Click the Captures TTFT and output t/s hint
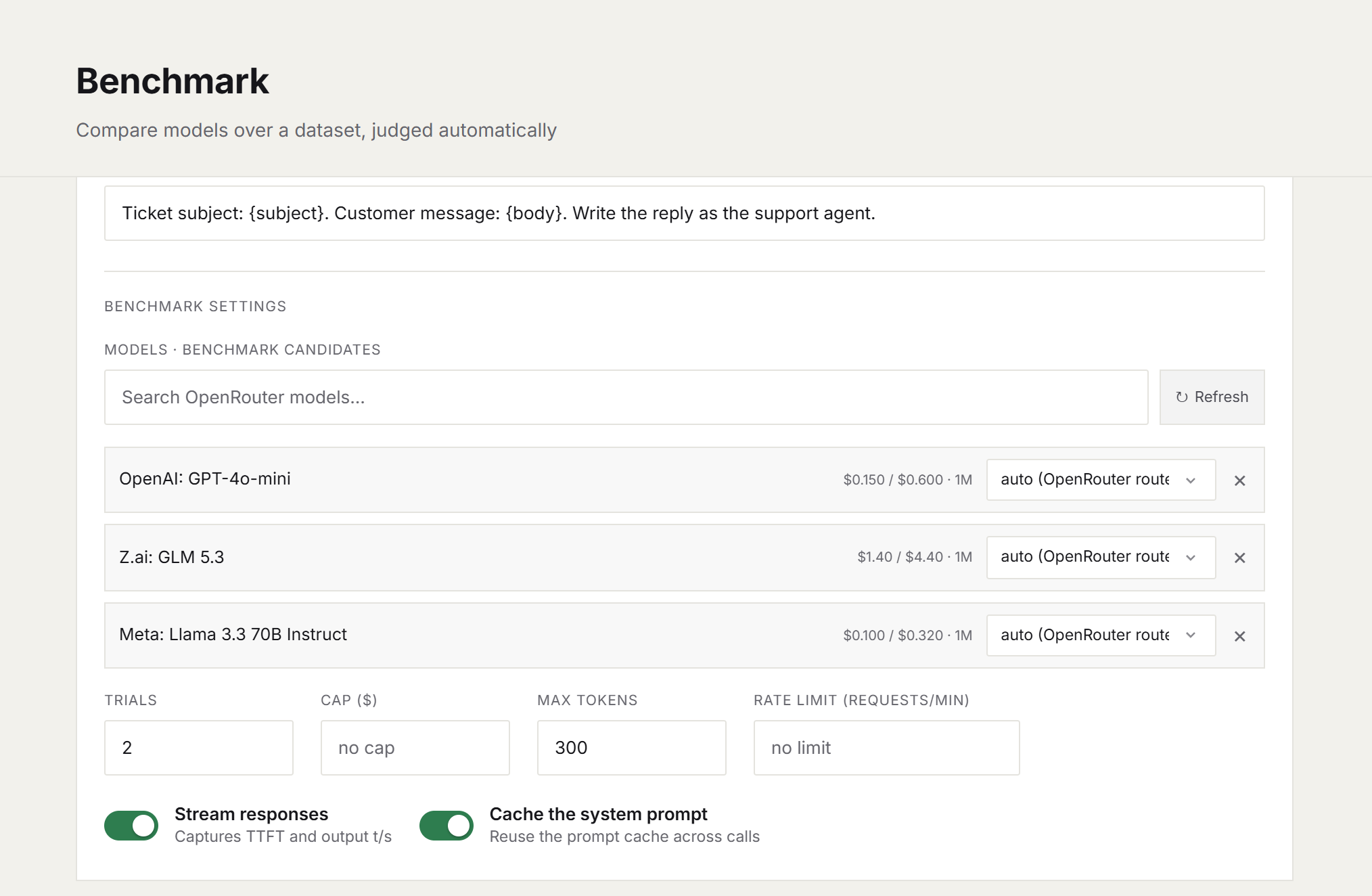 283,837
